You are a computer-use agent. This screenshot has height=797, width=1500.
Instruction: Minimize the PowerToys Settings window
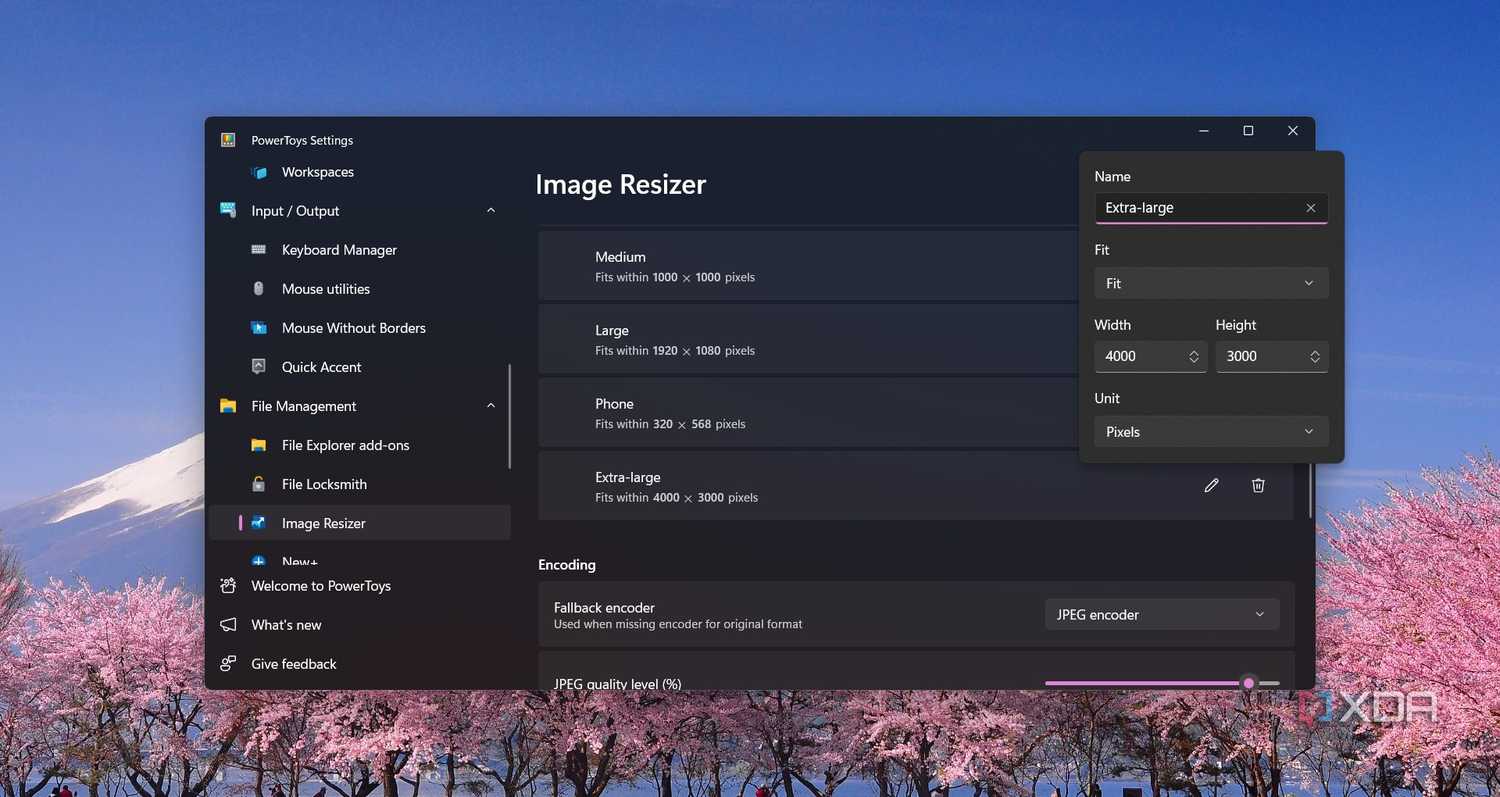click(1204, 131)
